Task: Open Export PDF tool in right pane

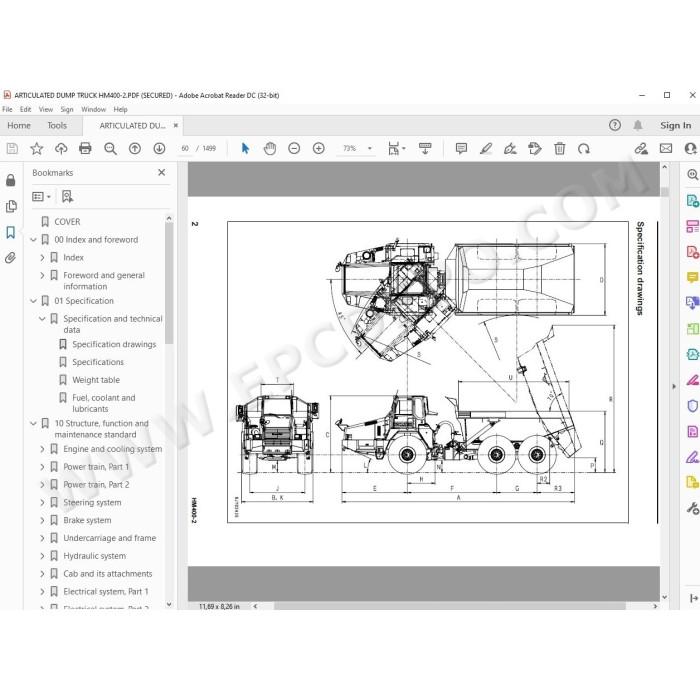Action: (x=692, y=201)
